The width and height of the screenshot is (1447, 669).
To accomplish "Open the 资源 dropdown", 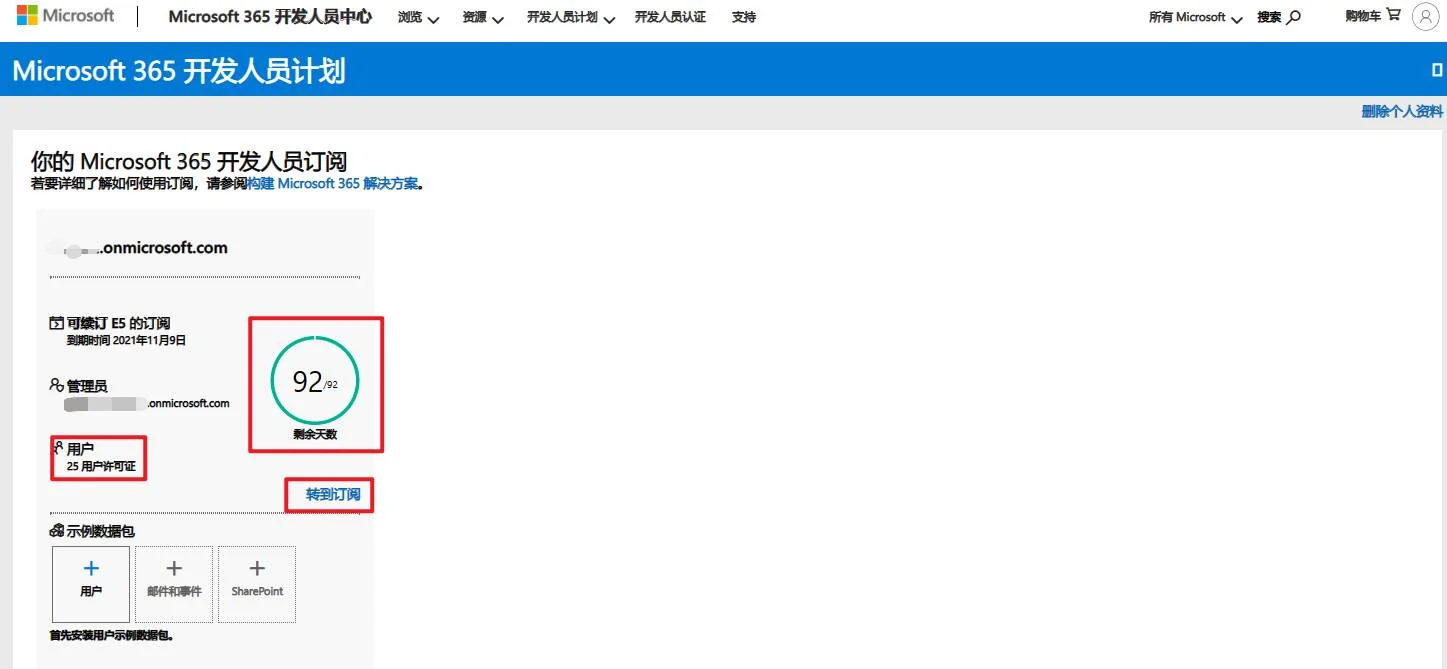I will (481, 17).
